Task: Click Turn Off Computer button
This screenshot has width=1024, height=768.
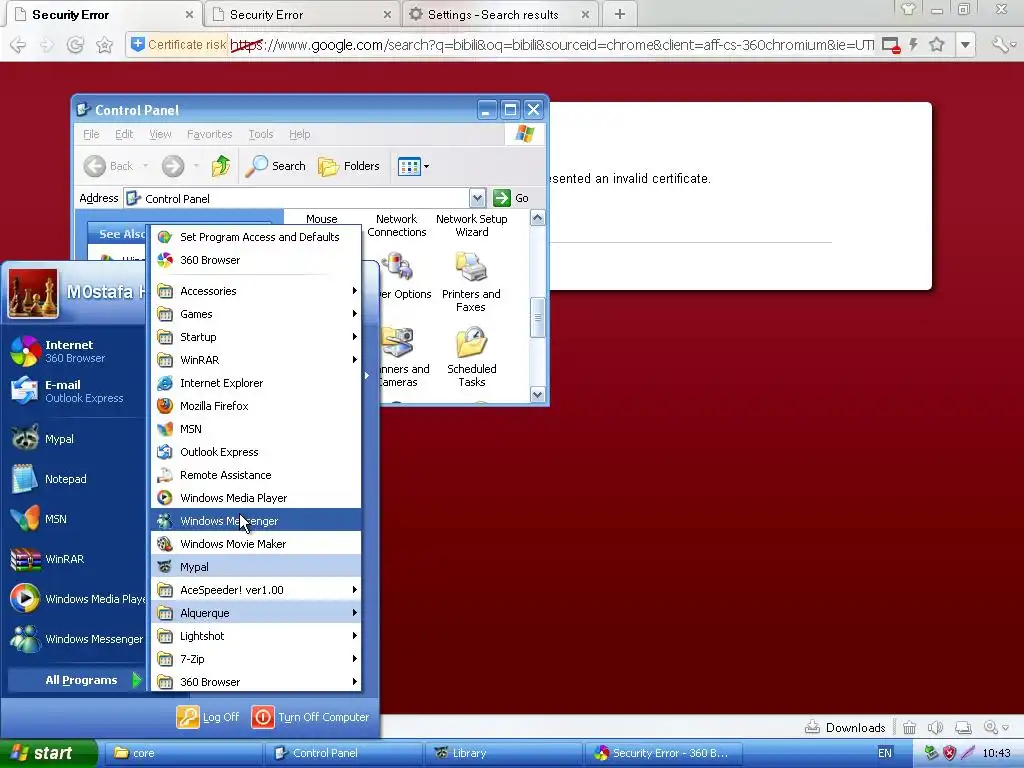Action: (x=311, y=716)
